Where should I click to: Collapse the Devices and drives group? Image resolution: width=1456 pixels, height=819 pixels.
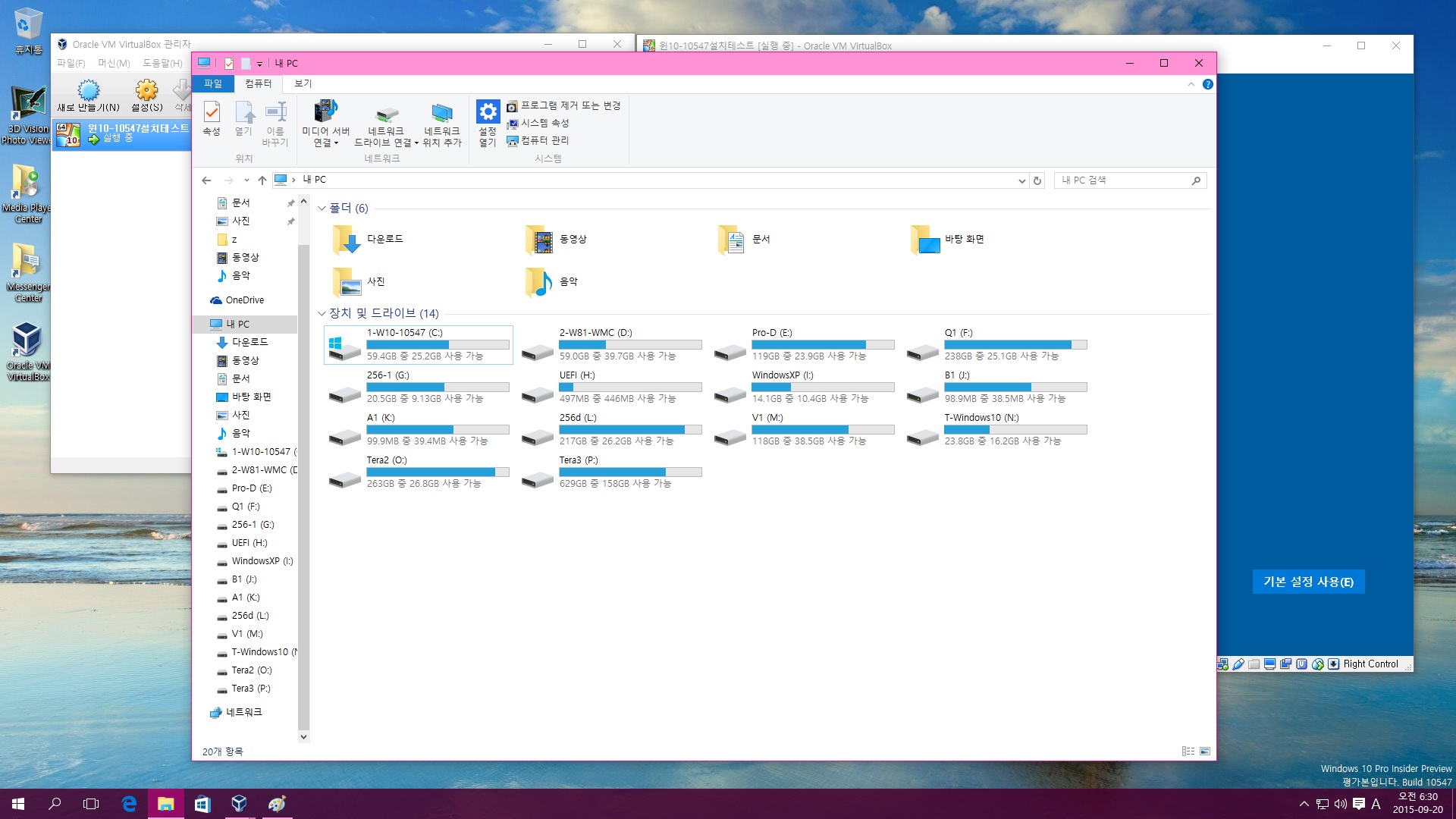(322, 313)
